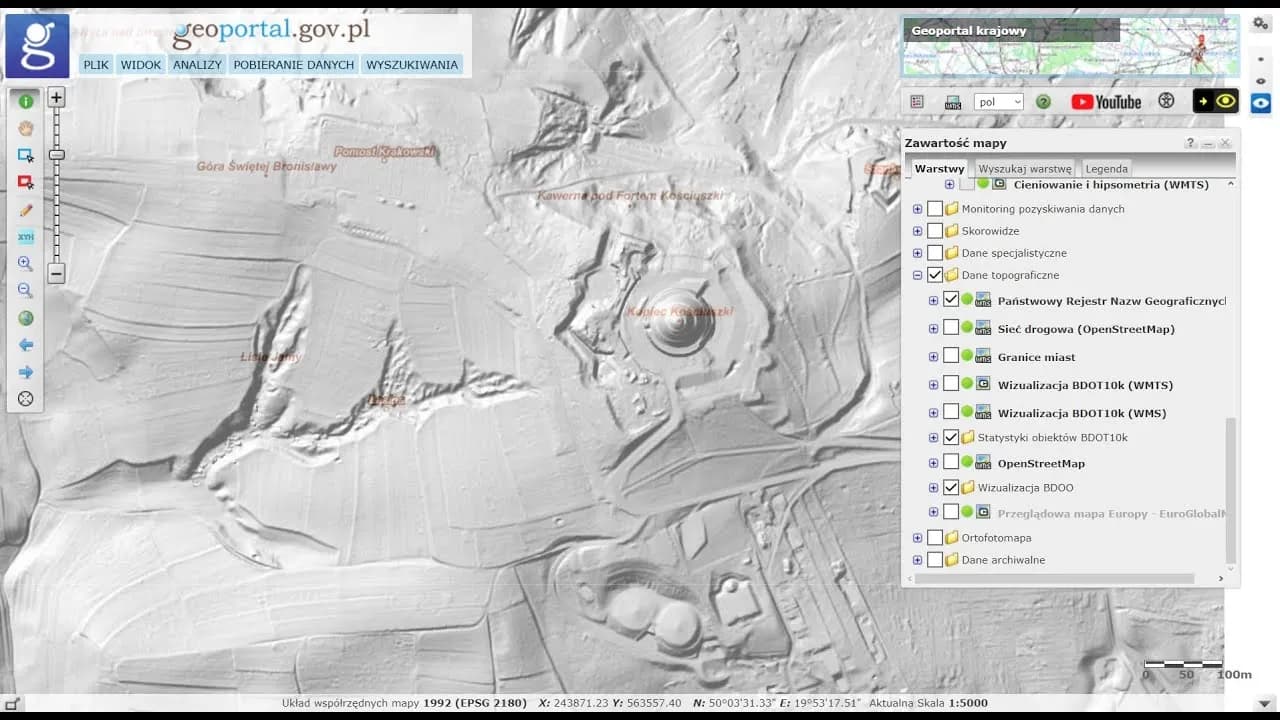
Task: Open the XYH coordinates tool
Action: point(26,237)
